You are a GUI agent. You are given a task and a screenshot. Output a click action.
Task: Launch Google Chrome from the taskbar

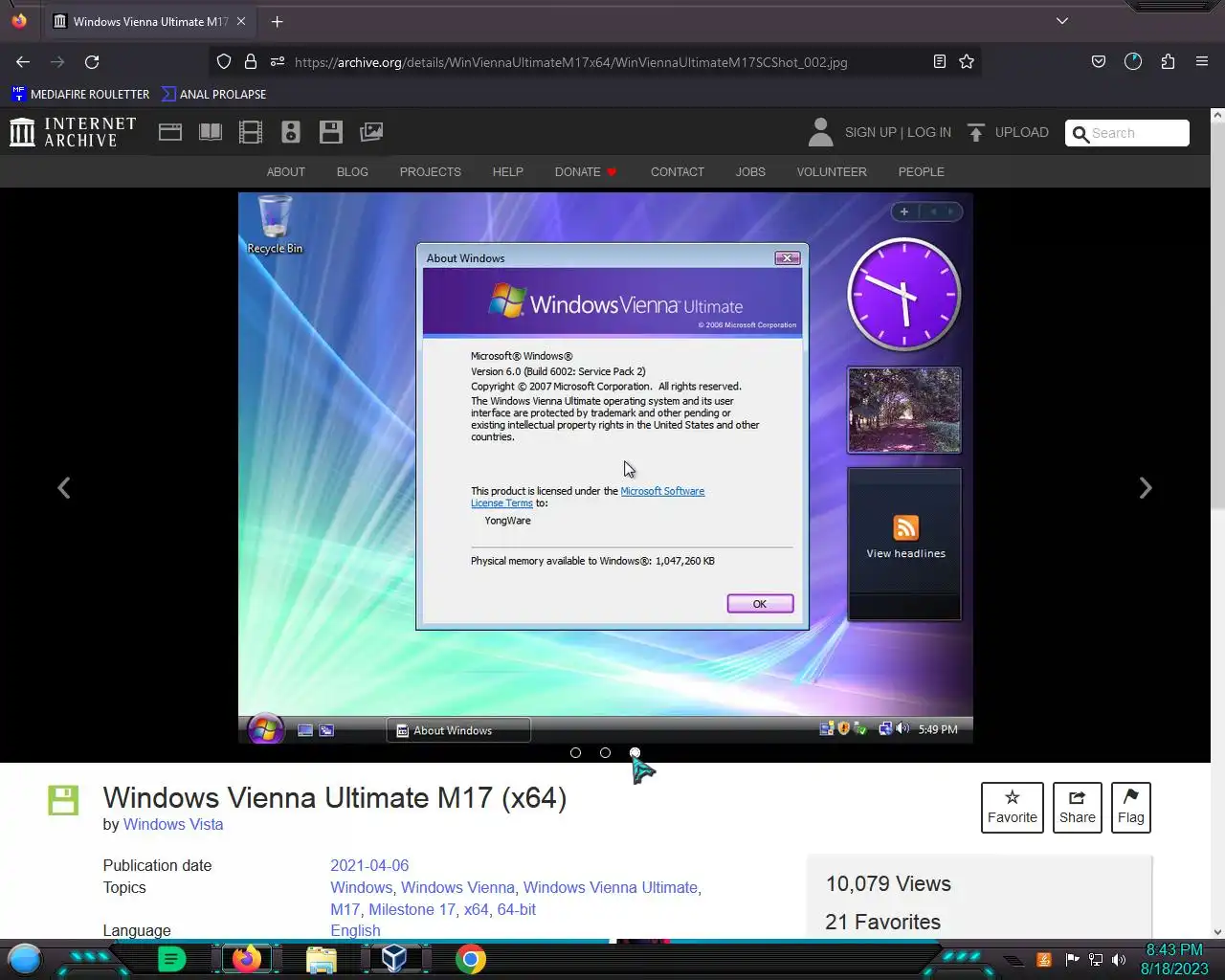coord(470,959)
